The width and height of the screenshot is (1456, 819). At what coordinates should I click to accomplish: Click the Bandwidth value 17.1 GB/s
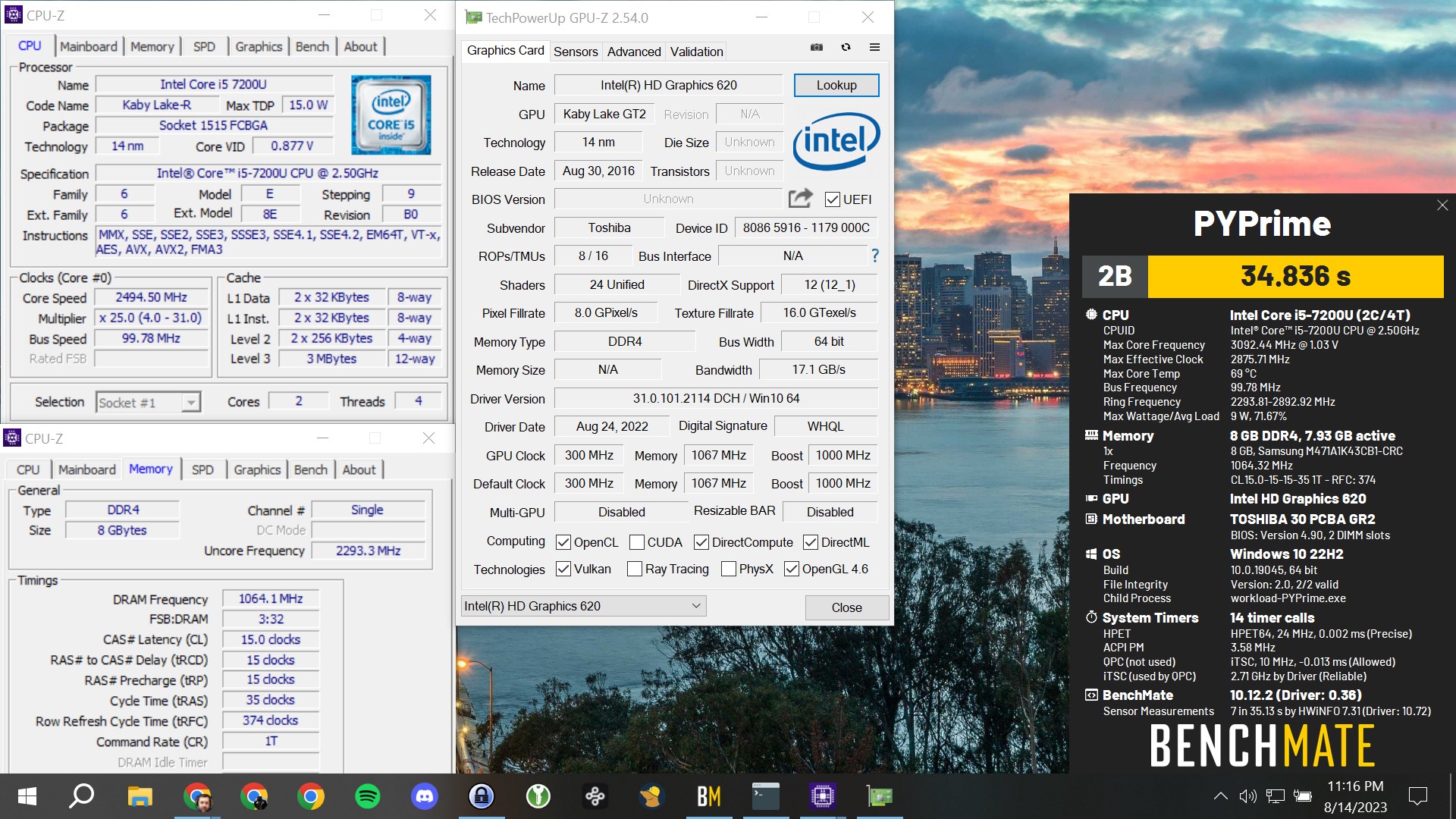tap(818, 369)
